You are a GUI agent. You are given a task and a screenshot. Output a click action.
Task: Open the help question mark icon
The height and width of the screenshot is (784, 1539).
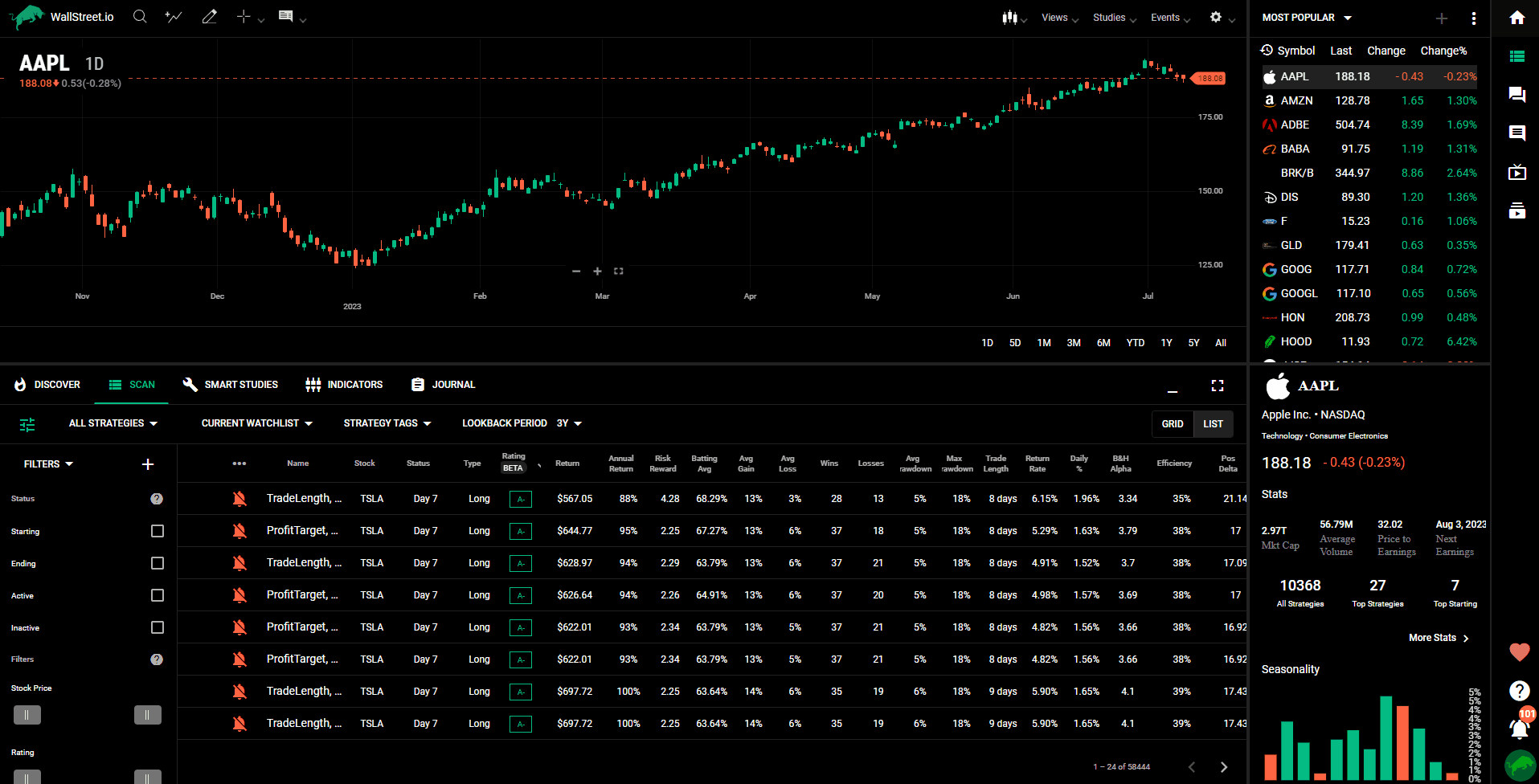pyautogui.click(x=1519, y=691)
